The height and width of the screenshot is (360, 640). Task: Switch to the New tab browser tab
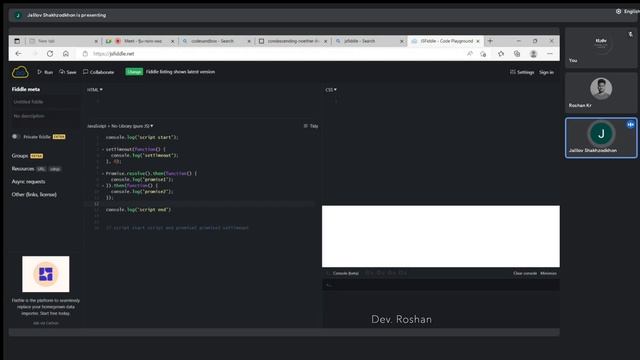pyautogui.click(x=62, y=41)
